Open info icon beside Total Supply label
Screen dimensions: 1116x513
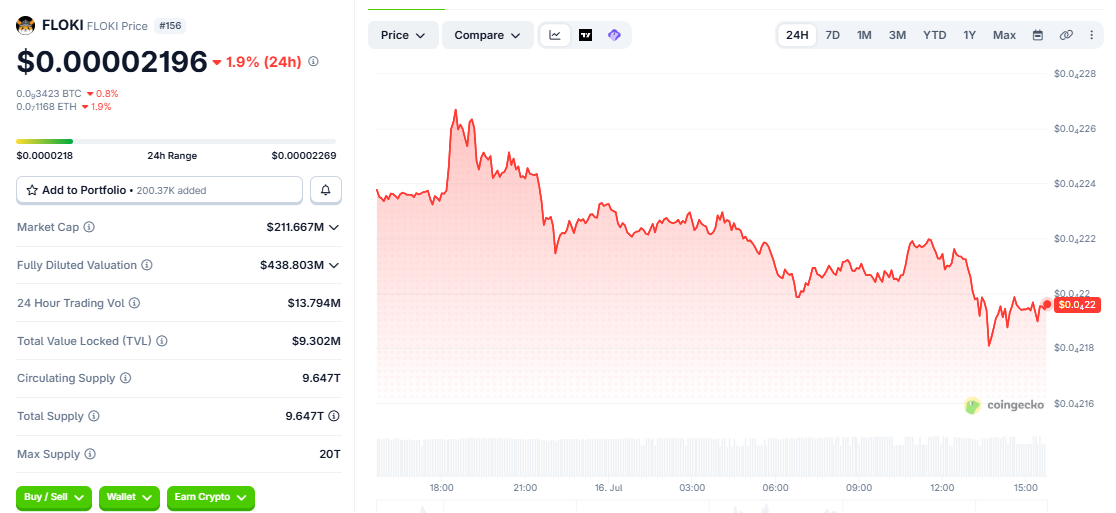(93, 416)
